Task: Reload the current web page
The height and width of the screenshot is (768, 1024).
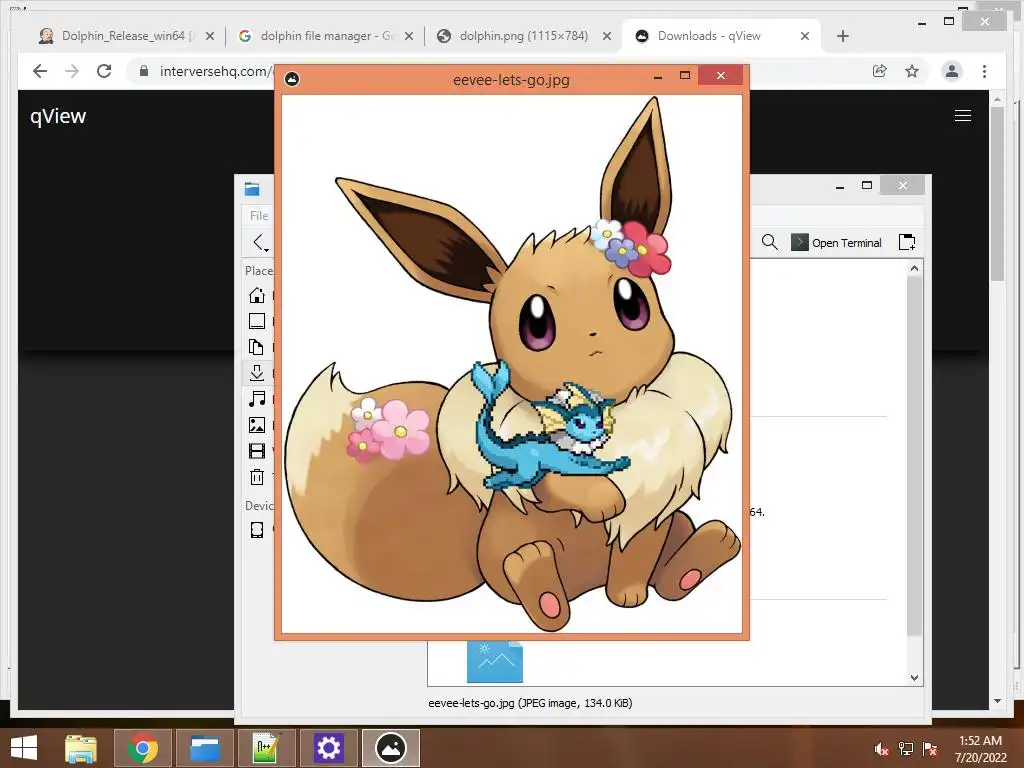Action: click(104, 71)
